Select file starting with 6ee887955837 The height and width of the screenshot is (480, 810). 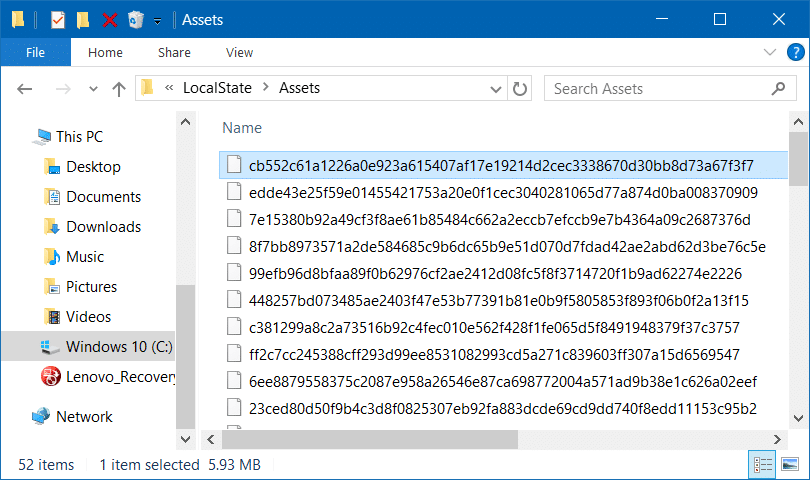point(502,381)
